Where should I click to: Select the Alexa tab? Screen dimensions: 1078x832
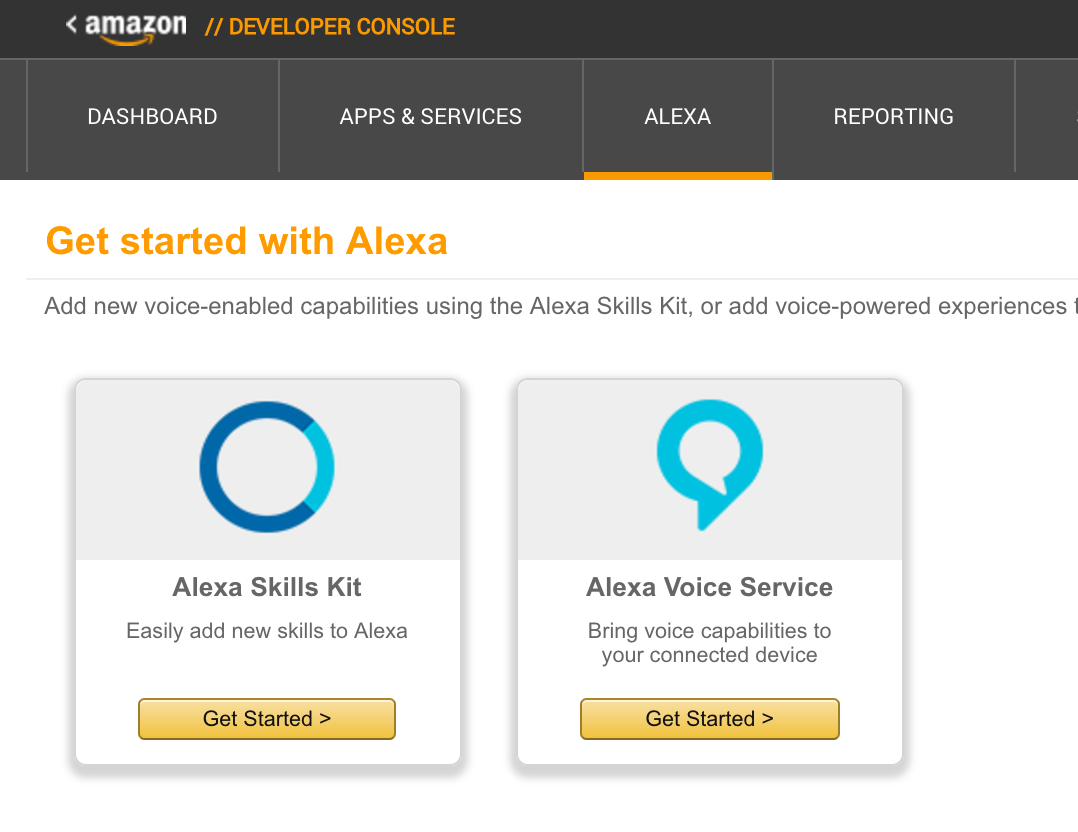pyautogui.click(x=677, y=117)
